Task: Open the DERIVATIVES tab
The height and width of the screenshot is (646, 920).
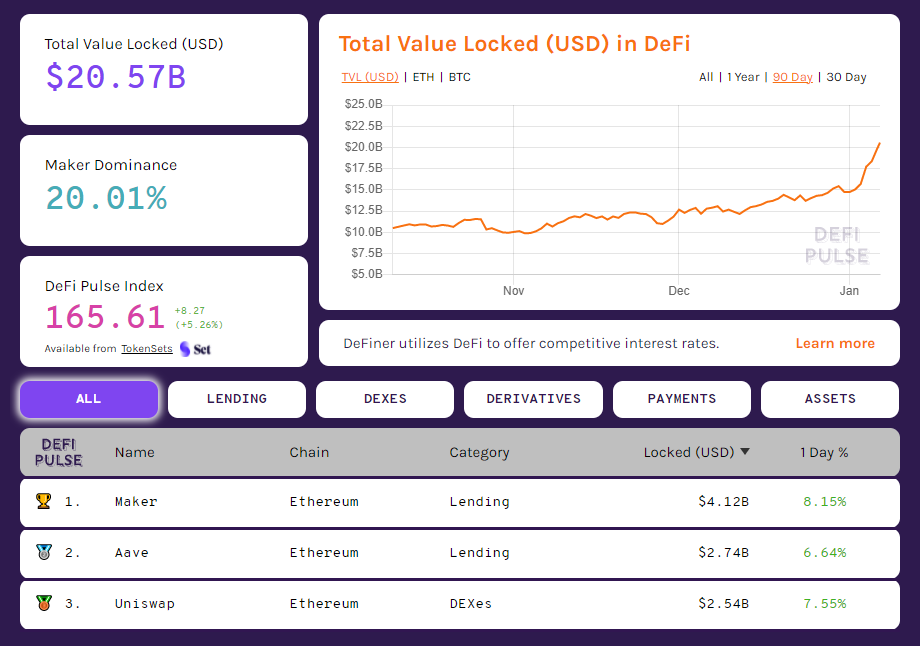Action: coord(533,399)
